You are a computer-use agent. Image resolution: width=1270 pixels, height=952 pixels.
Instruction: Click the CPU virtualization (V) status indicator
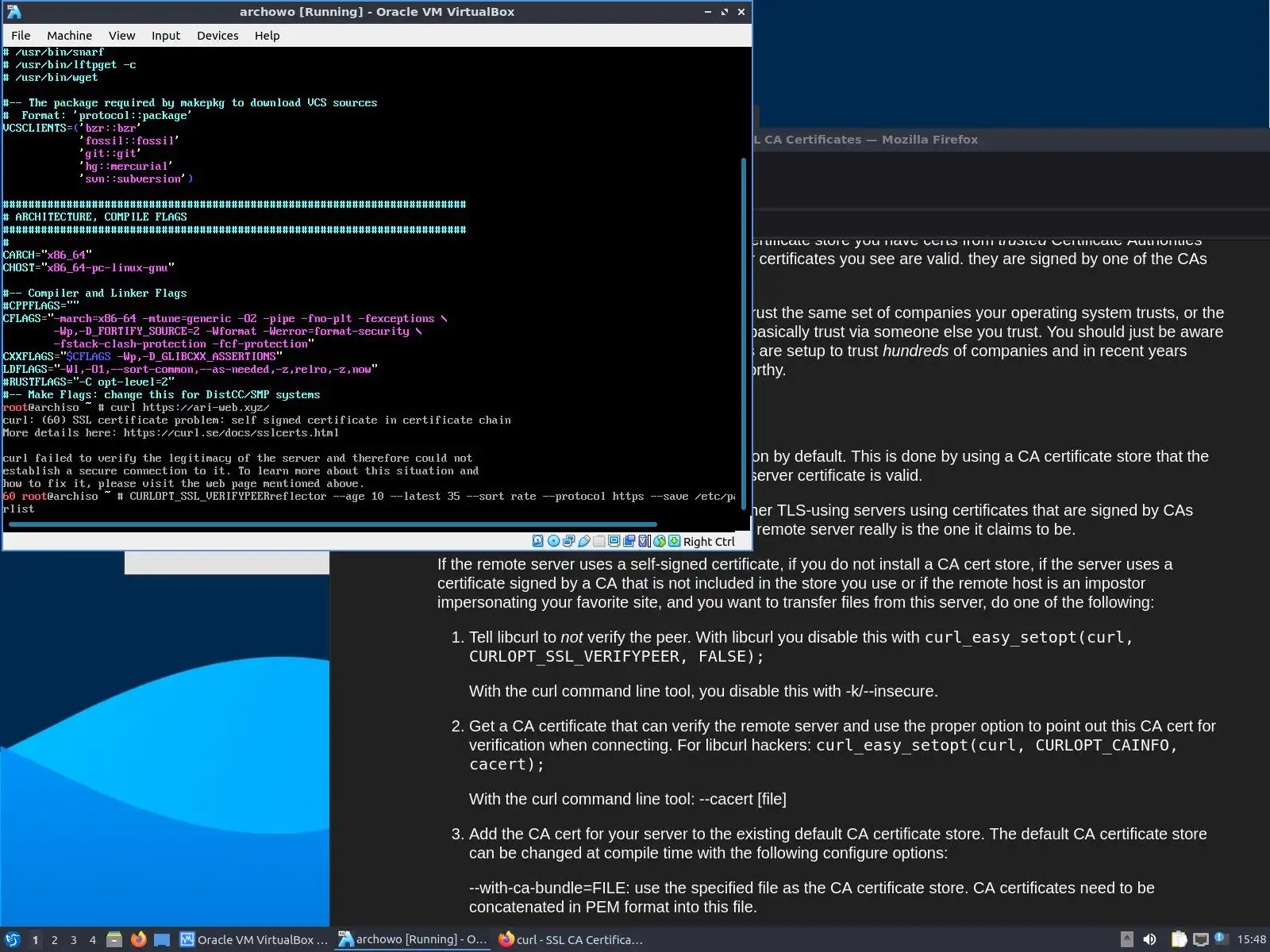point(645,541)
